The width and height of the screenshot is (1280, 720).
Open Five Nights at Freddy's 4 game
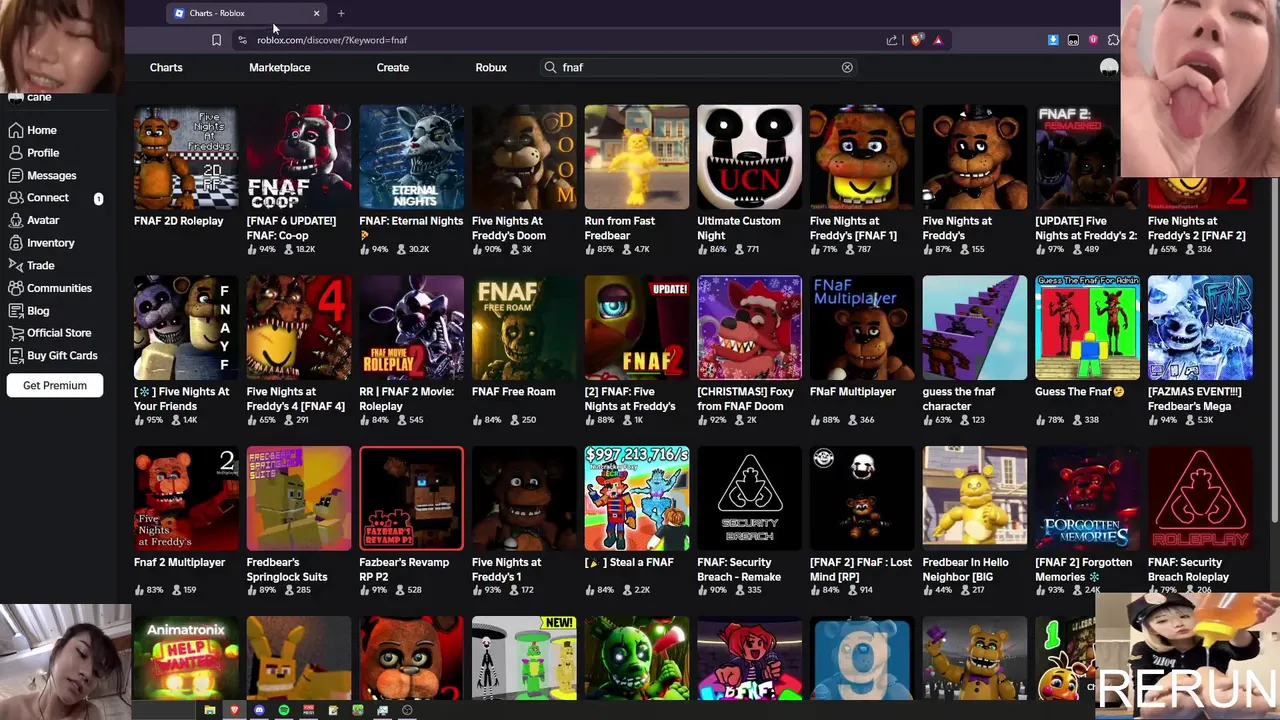(x=299, y=351)
